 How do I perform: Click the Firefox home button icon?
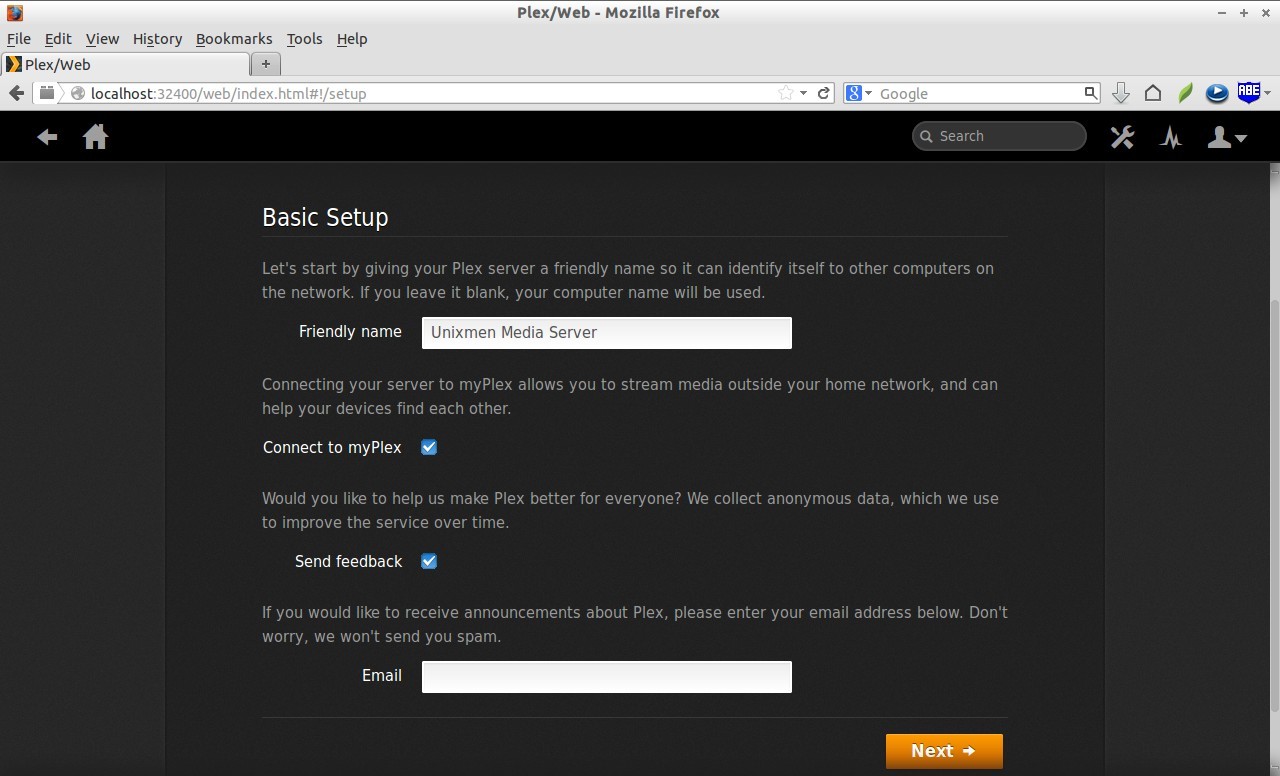[x=1153, y=93]
